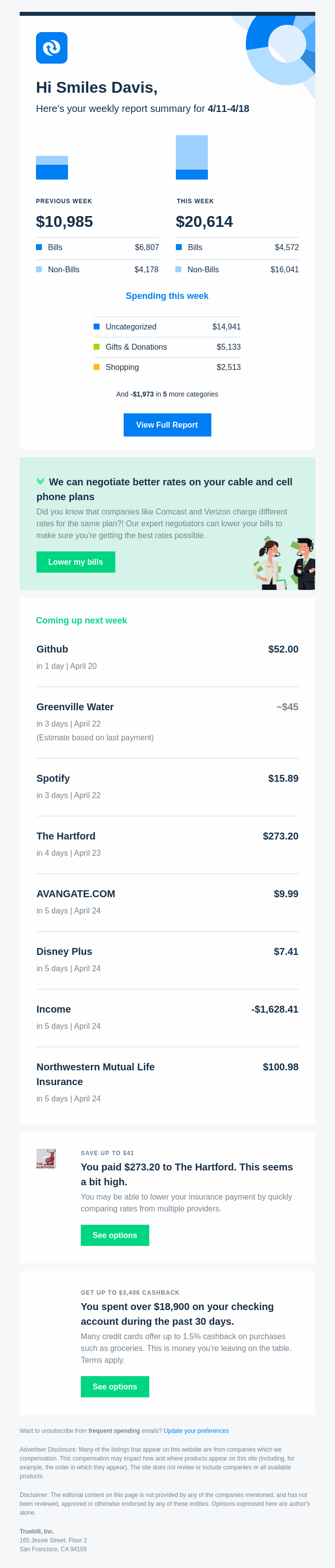The image size is (335, 1568).
Task: Click See options under the cashback offer
Action: coord(115,1386)
